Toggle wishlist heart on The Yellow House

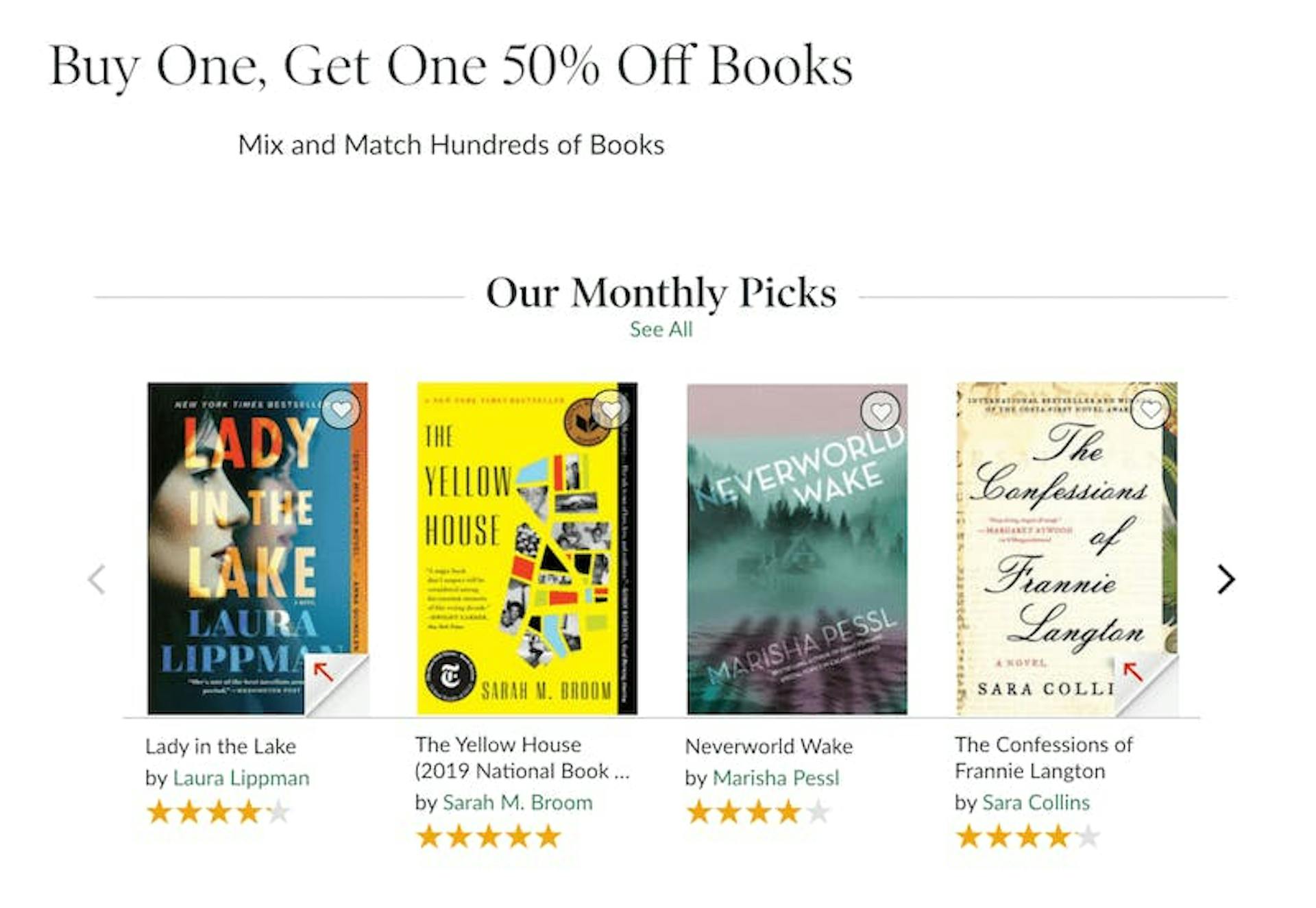pyautogui.click(x=611, y=410)
